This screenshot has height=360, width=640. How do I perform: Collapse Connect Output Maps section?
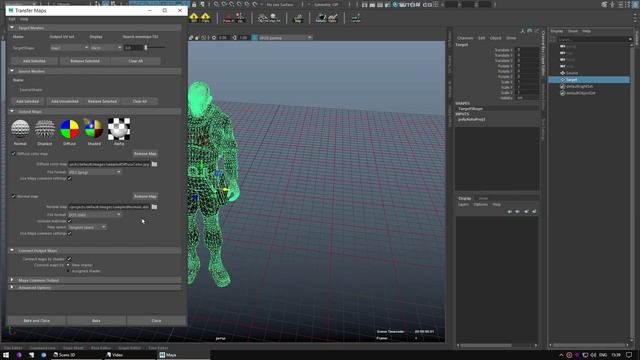12,251
